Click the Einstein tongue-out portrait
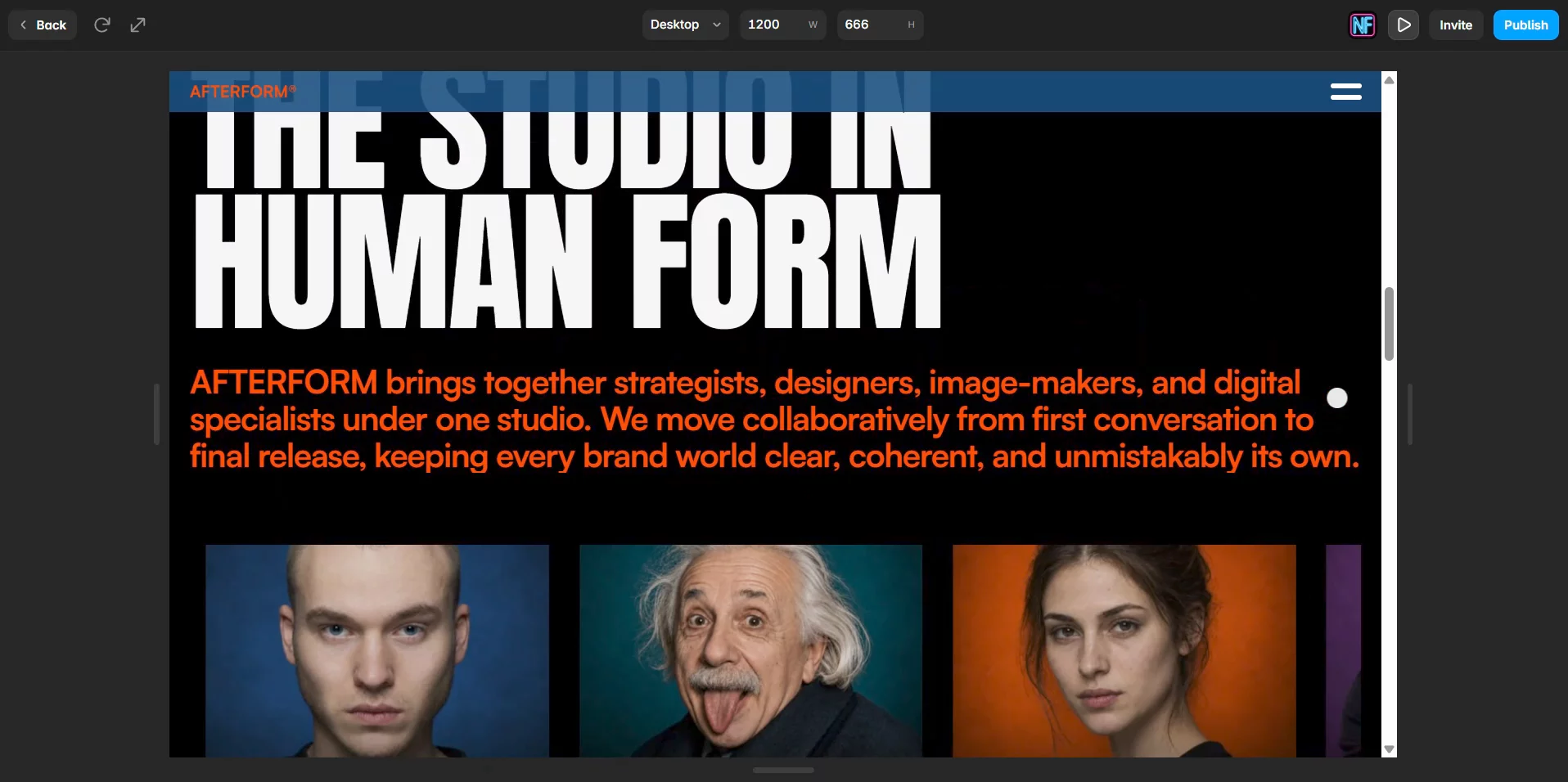This screenshot has height=782, width=1568. (x=750, y=651)
